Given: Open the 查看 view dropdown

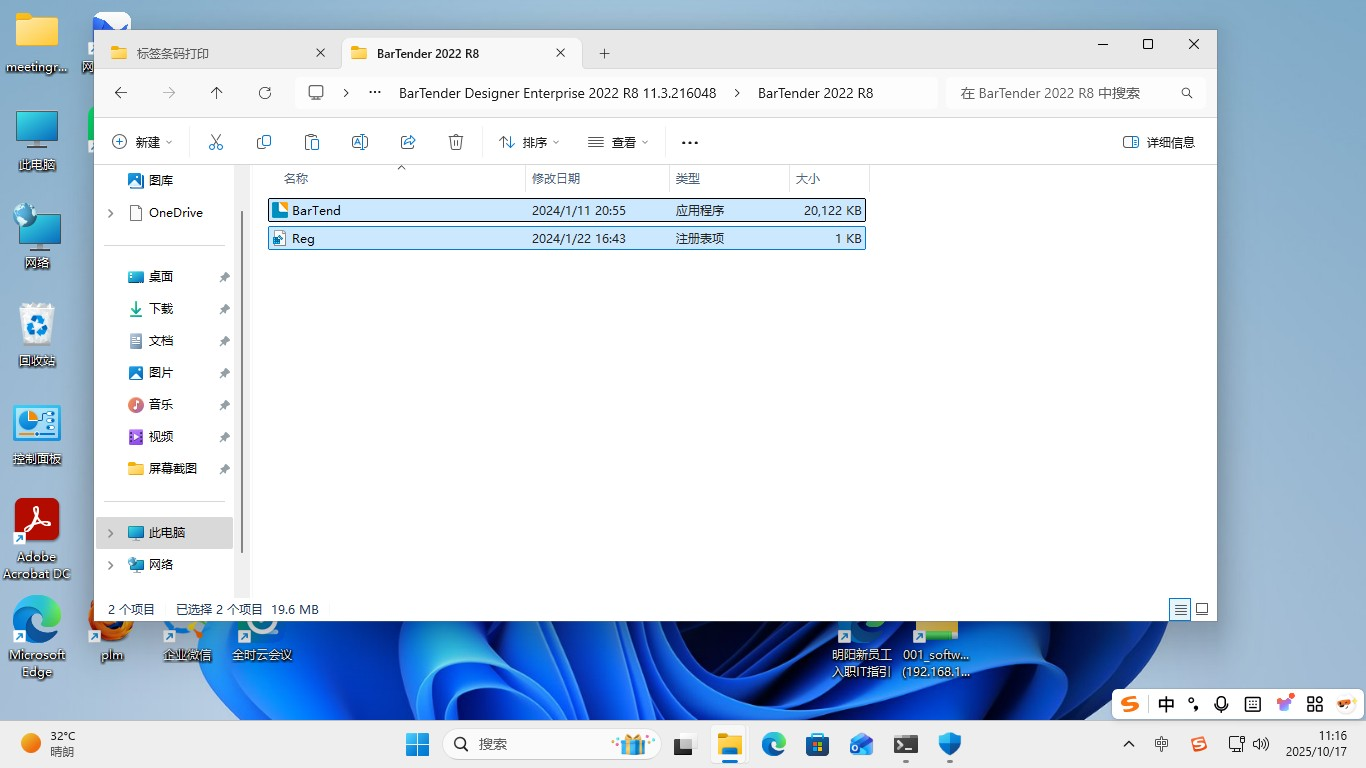Looking at the screenshot, I should [618, 142].
